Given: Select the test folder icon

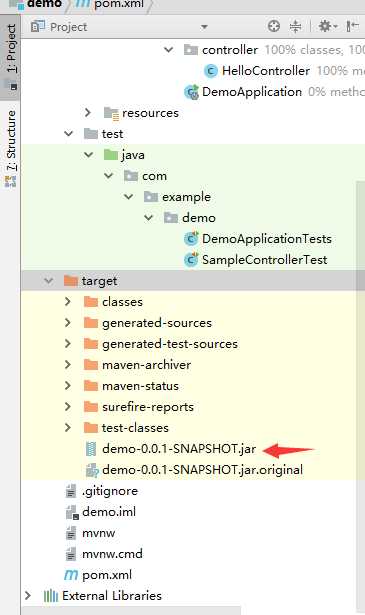Looking at the screenshot, I should click(x=91, y=134).
